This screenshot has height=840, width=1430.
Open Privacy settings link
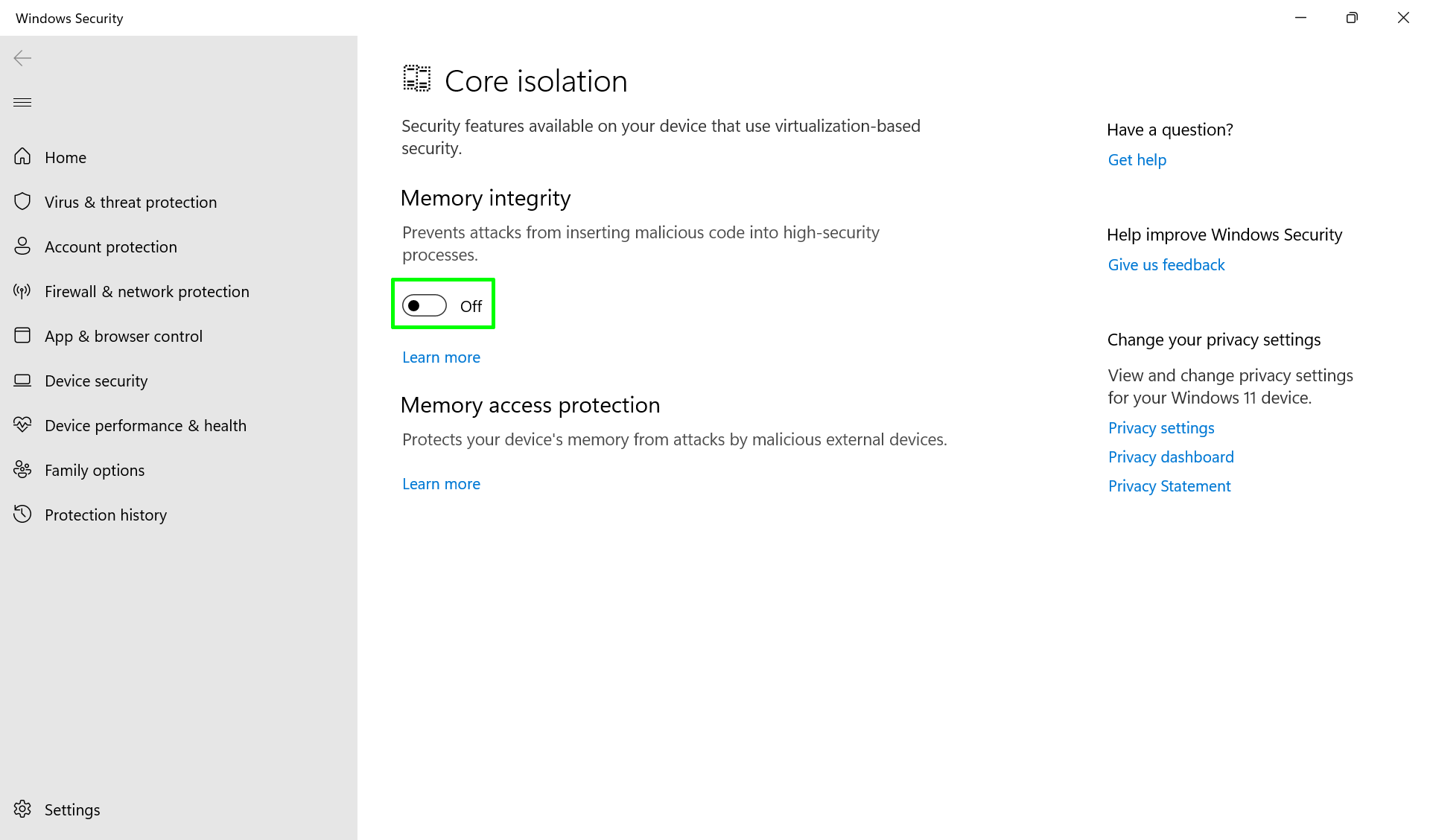point(1161,427)
